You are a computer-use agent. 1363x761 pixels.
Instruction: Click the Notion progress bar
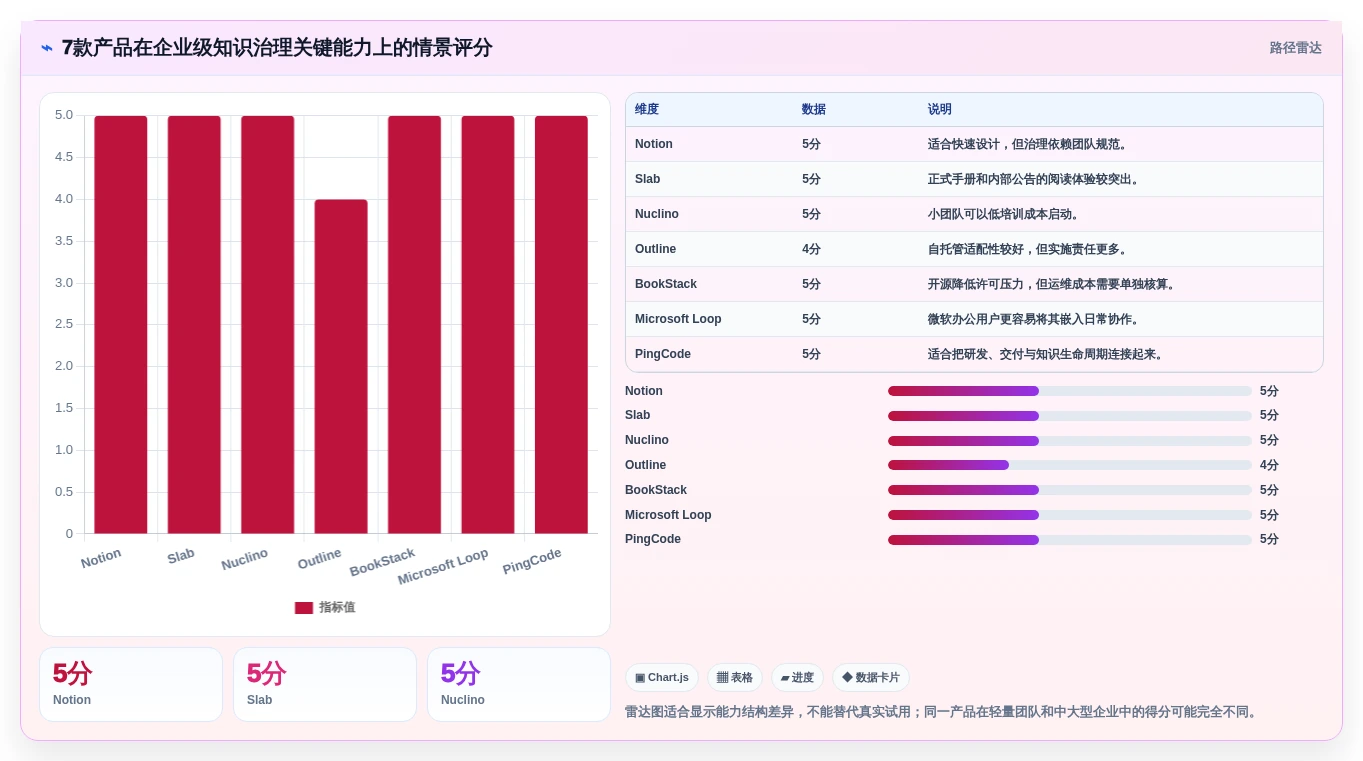pyautogui.click(x=1070, y=391)
